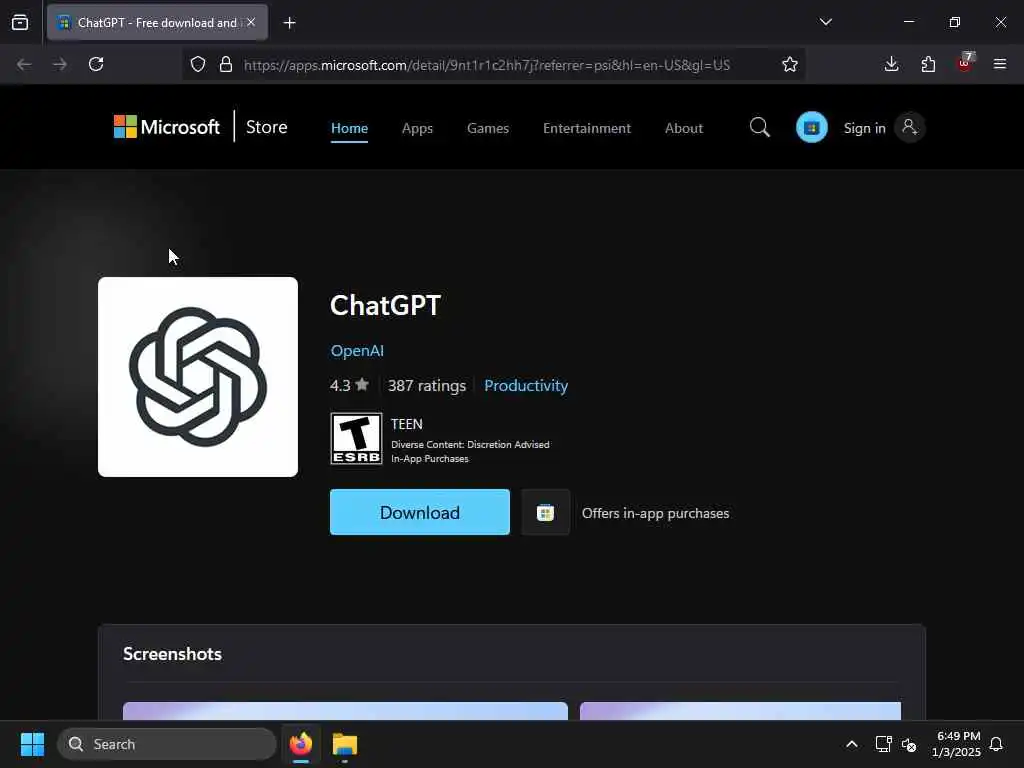The image size is (1024, 768).
Task: Open the Windows Start menu
Action: pyautogui.click(x=32, y=744)
